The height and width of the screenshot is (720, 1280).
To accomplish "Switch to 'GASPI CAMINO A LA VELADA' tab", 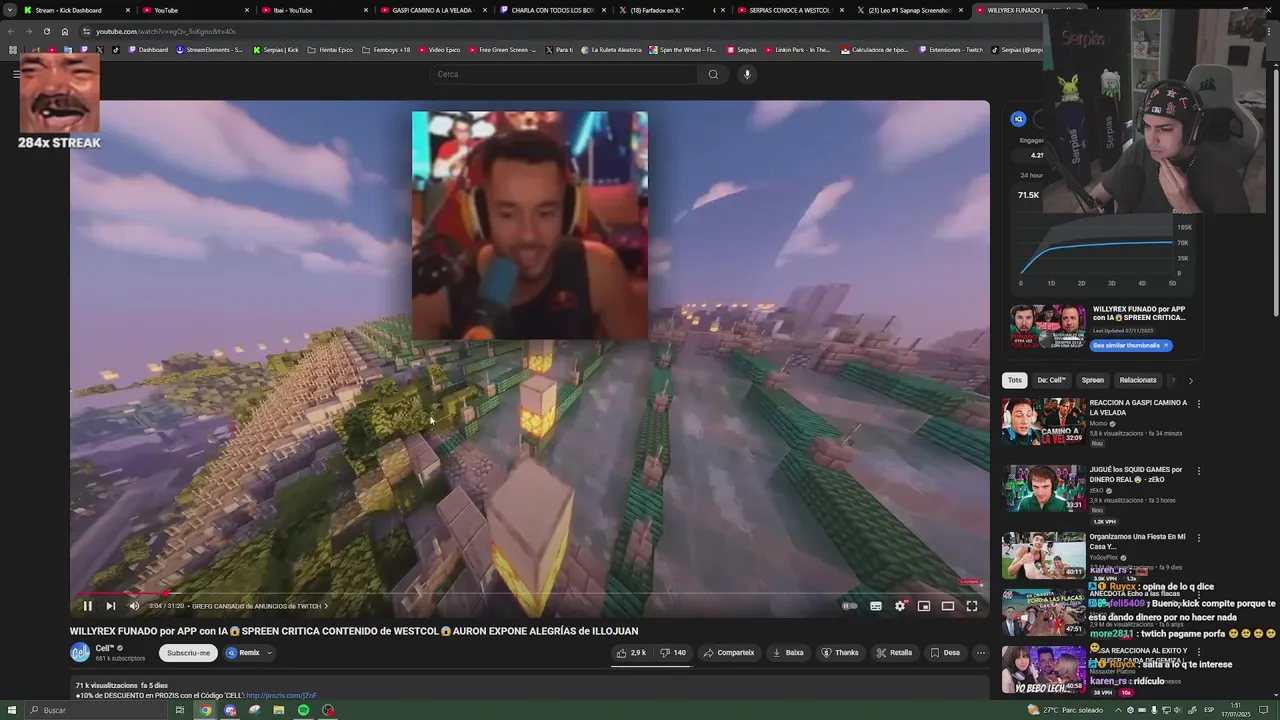I will [432, 10].
